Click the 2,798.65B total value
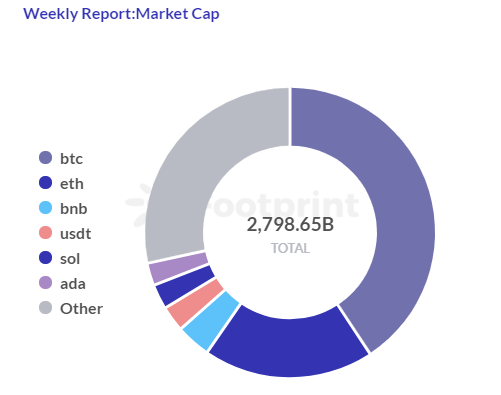The image size is (501, 395). coord(290,224)
